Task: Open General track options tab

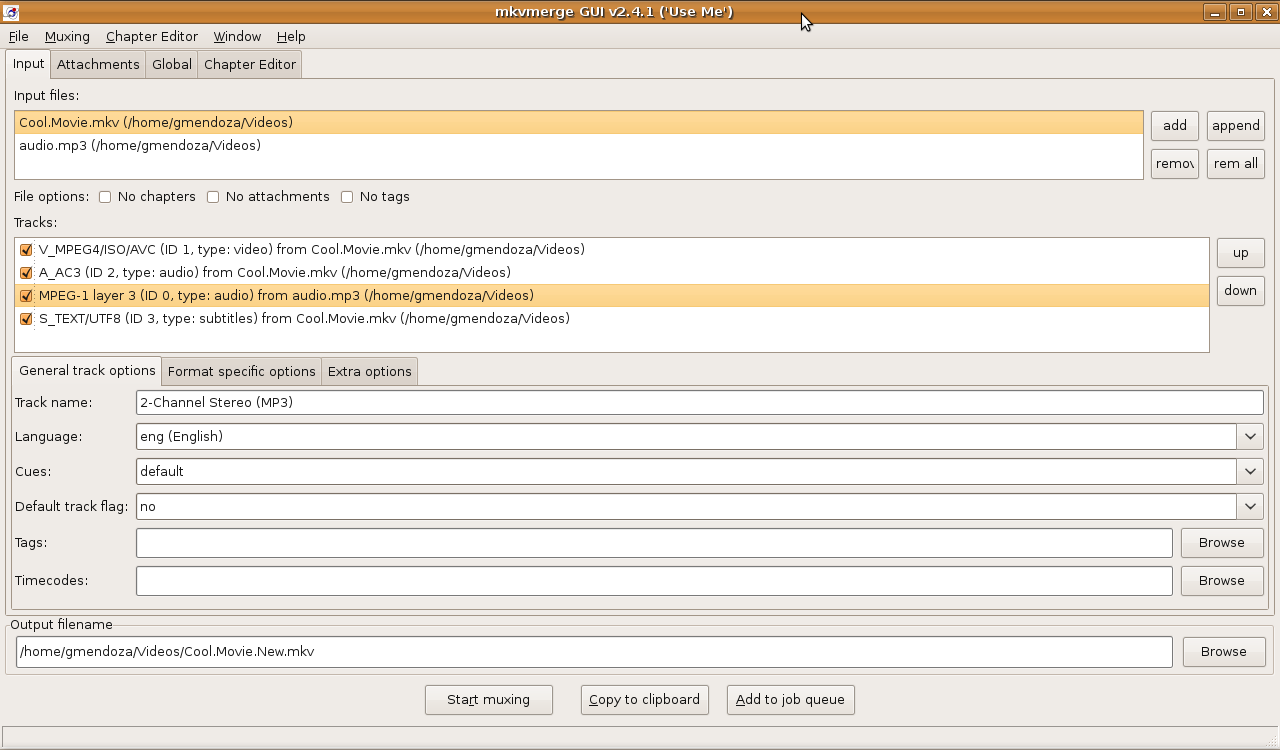Action: [x=87, y=370]
